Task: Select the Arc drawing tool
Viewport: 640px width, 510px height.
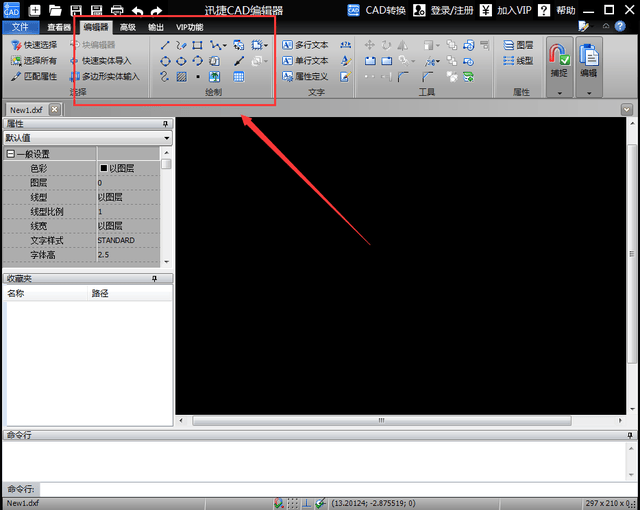Action: 198,61
